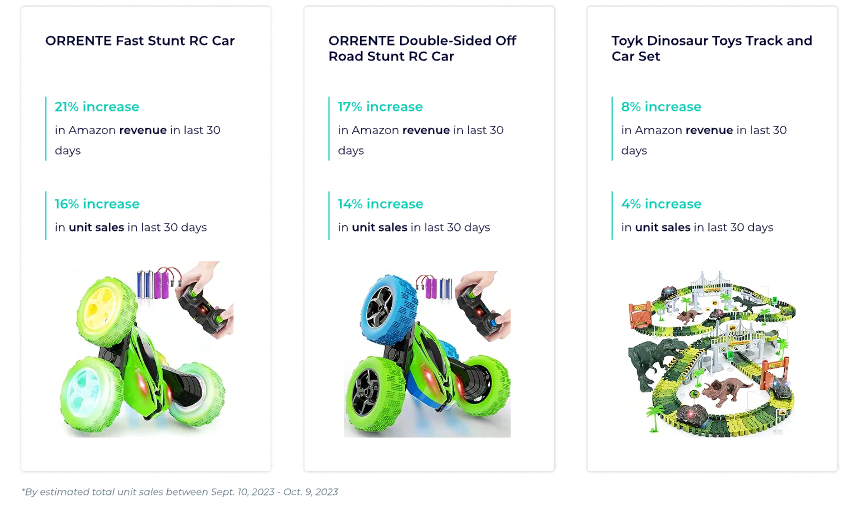This screenshot has width=850, height=510.
Task: Select the 14% increase unit sales text
Action: click(x=380, y=204)
